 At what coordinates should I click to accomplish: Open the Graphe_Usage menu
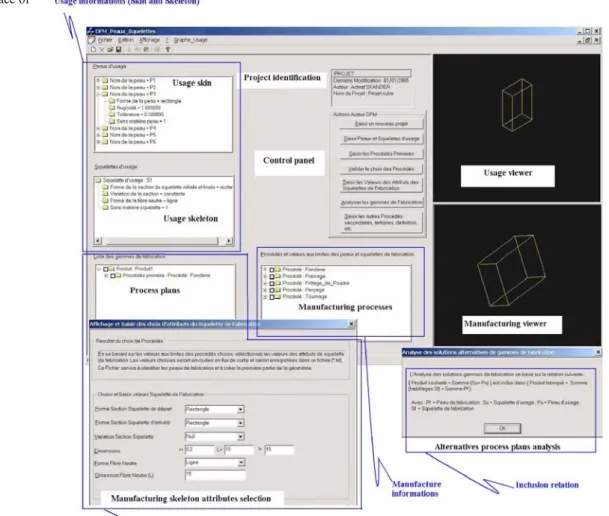(x=190, y=40)
